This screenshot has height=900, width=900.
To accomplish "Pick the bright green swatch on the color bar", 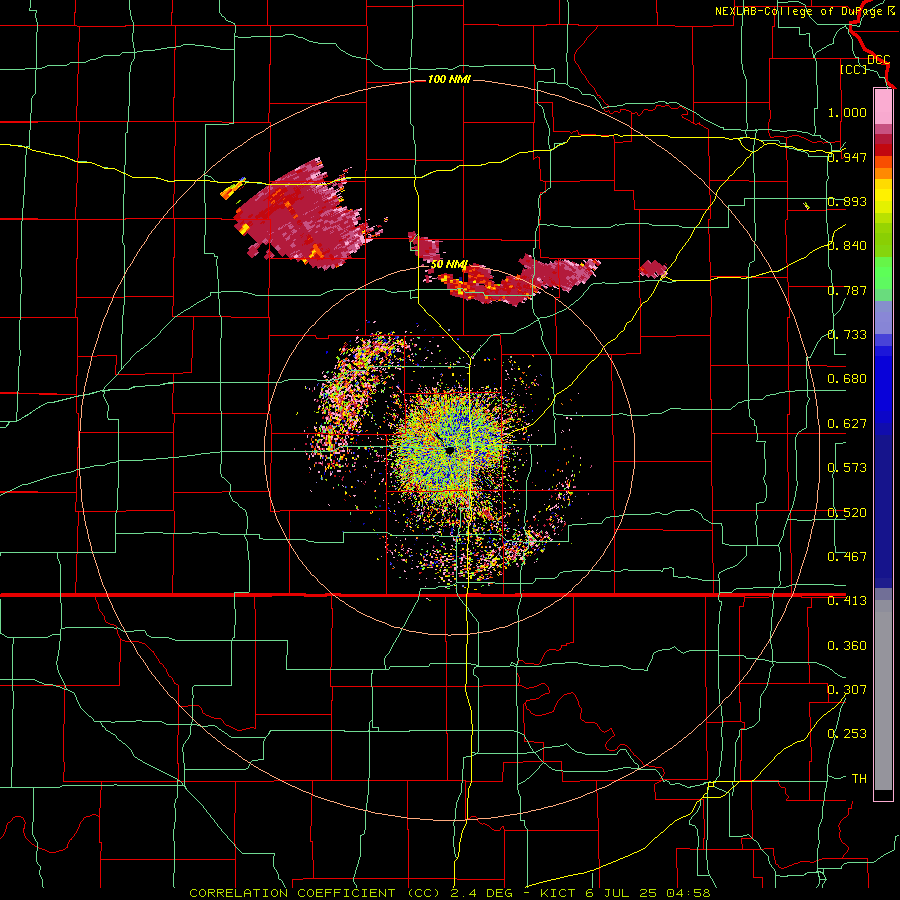I will [x=883, y=273].
